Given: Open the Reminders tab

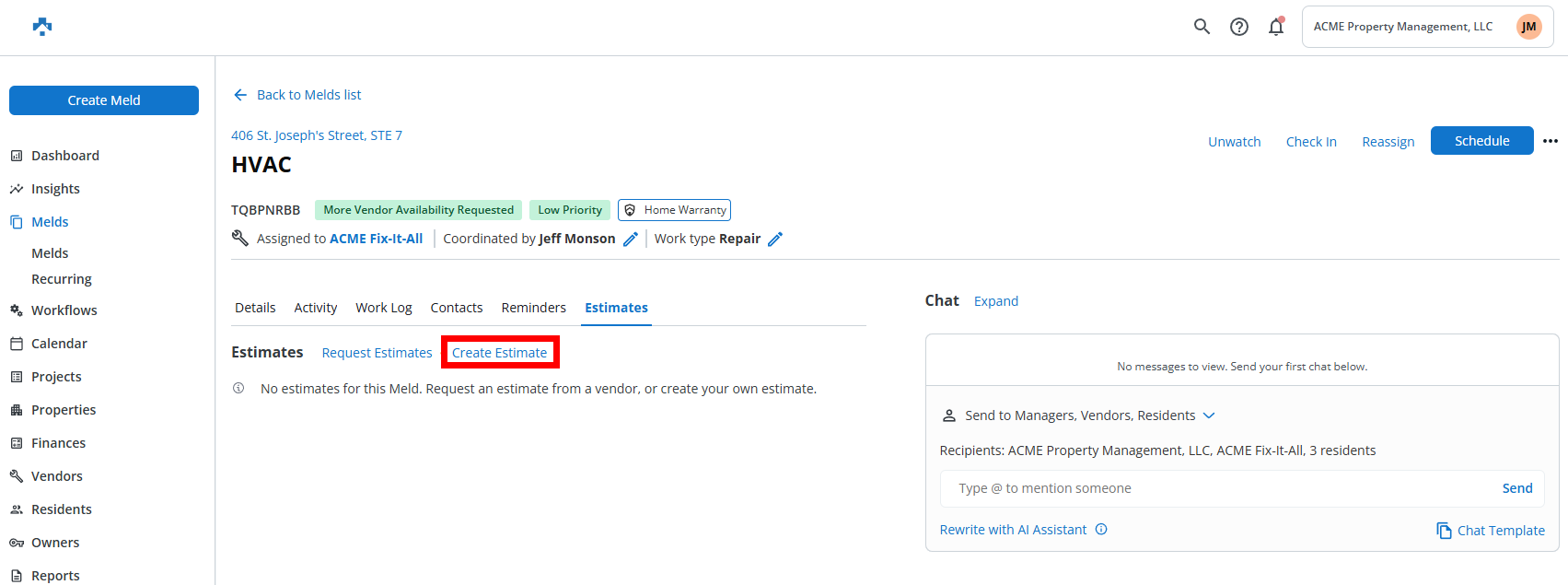Looking at the screenshot, I should 533,308.
